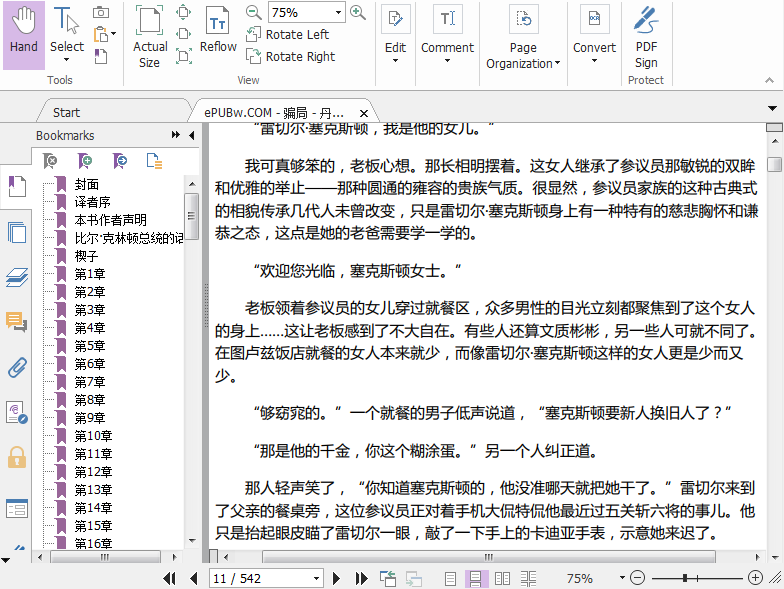Click the previous view icon
Image resolution: width=784 pixels, height=589 pixels.
(x=388, y=578)
